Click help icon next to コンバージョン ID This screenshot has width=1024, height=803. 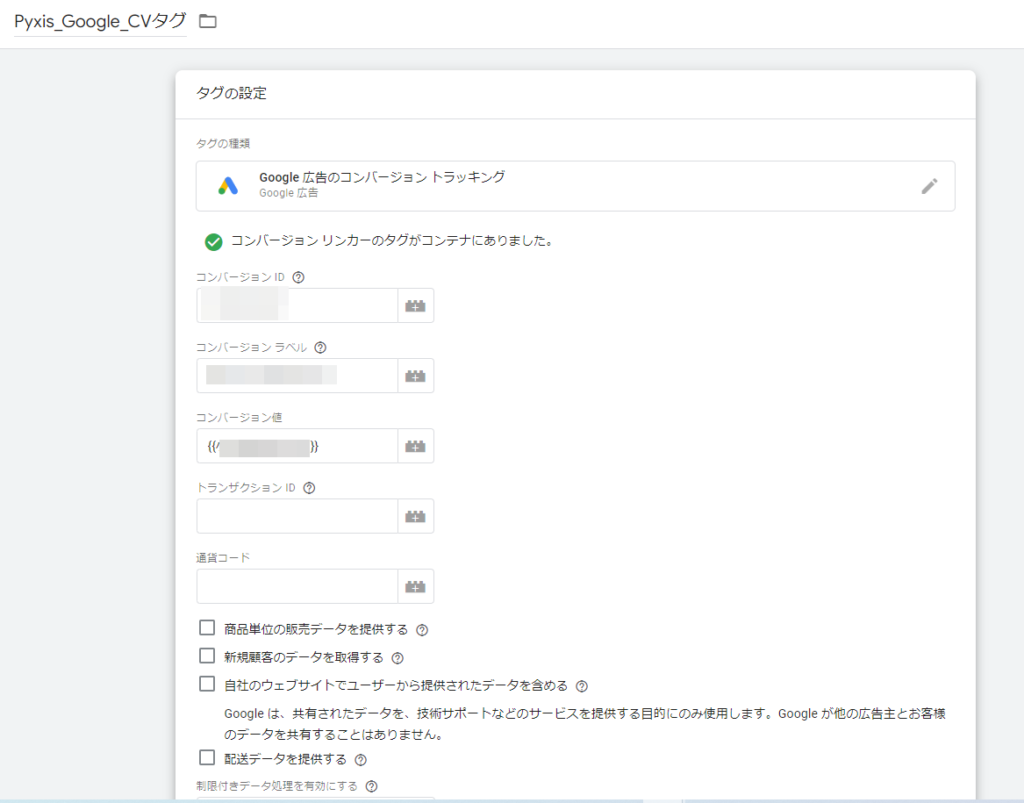298,277
